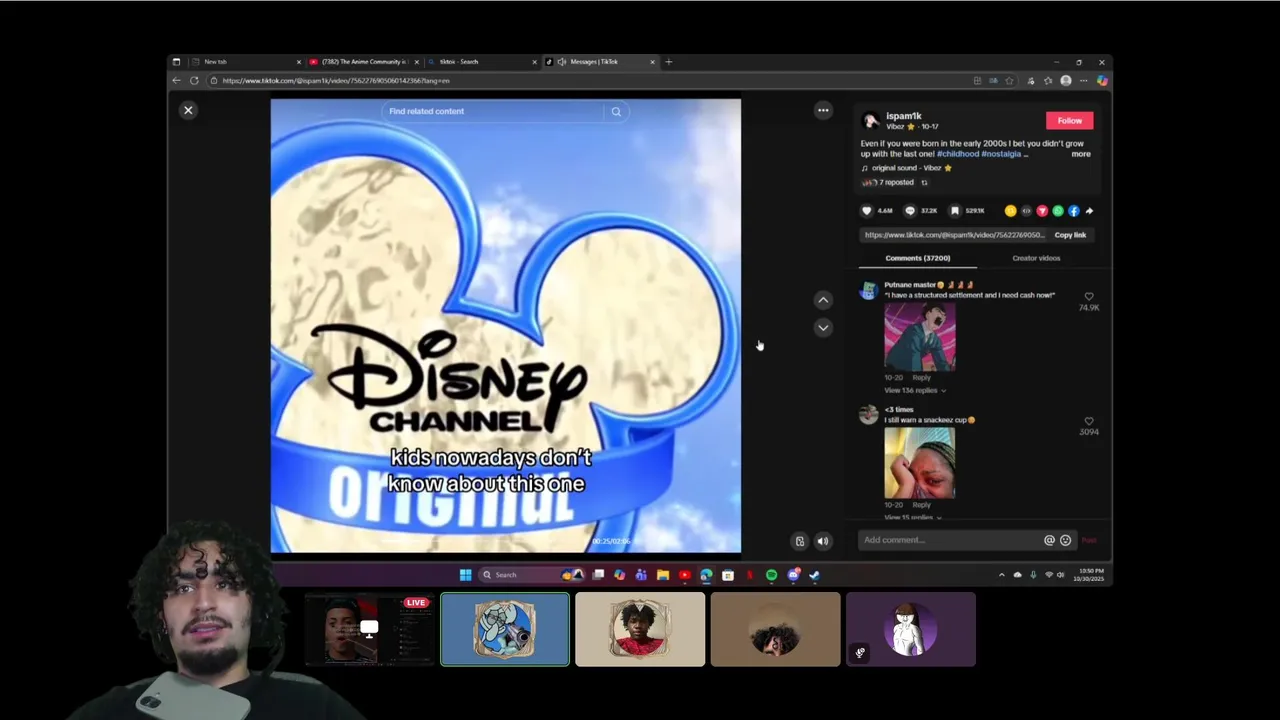Open more share options arrow
Screen dimensions: 1280x720
pyautogui.click(x=1089, y=211)
